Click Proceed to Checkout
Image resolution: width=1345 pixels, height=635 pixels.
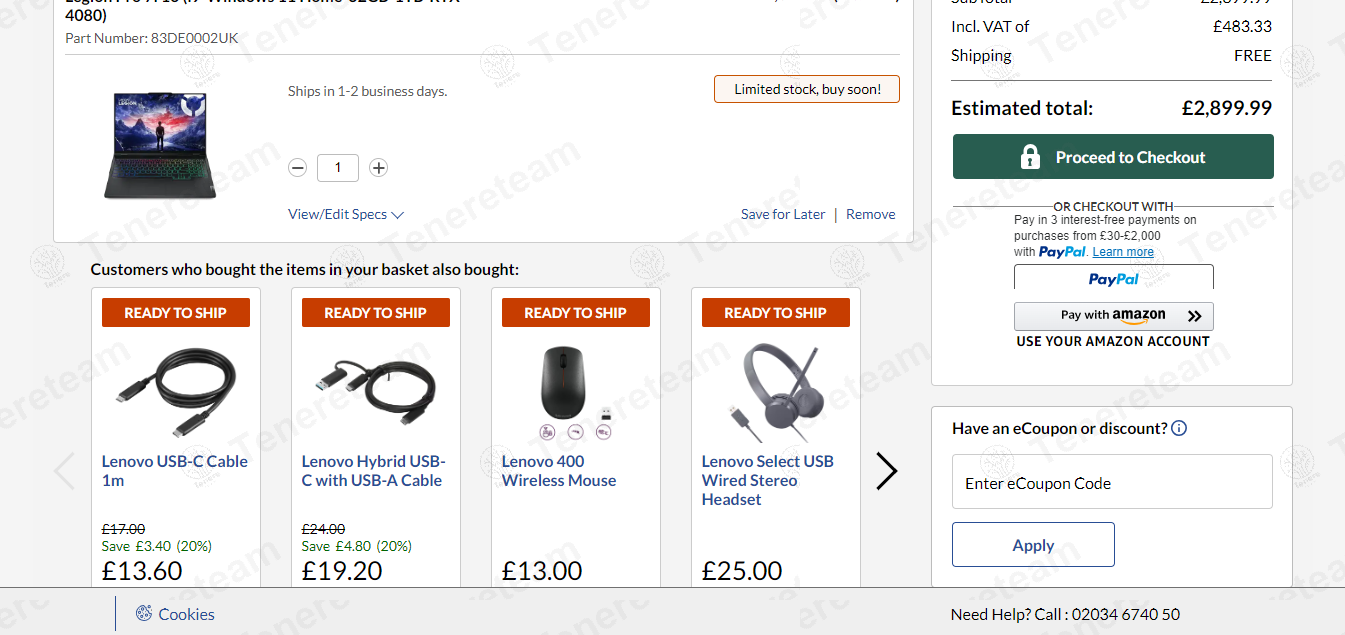1113,157
